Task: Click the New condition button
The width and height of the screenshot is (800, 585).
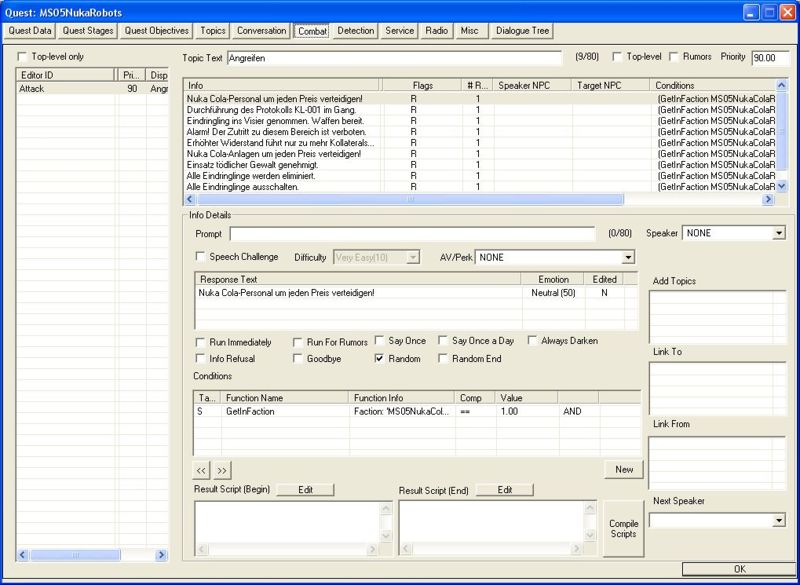Action: tap(624, 469)
